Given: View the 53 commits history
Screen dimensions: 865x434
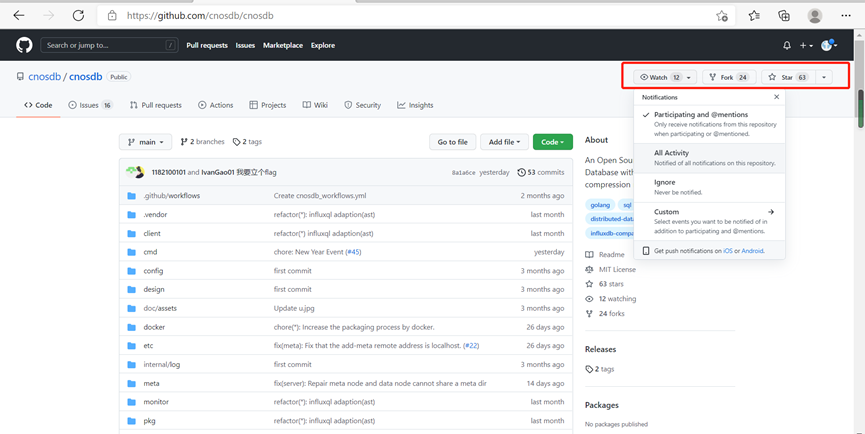Looking at the screenshot, I should pyautogui.click(x=541, y=172).
